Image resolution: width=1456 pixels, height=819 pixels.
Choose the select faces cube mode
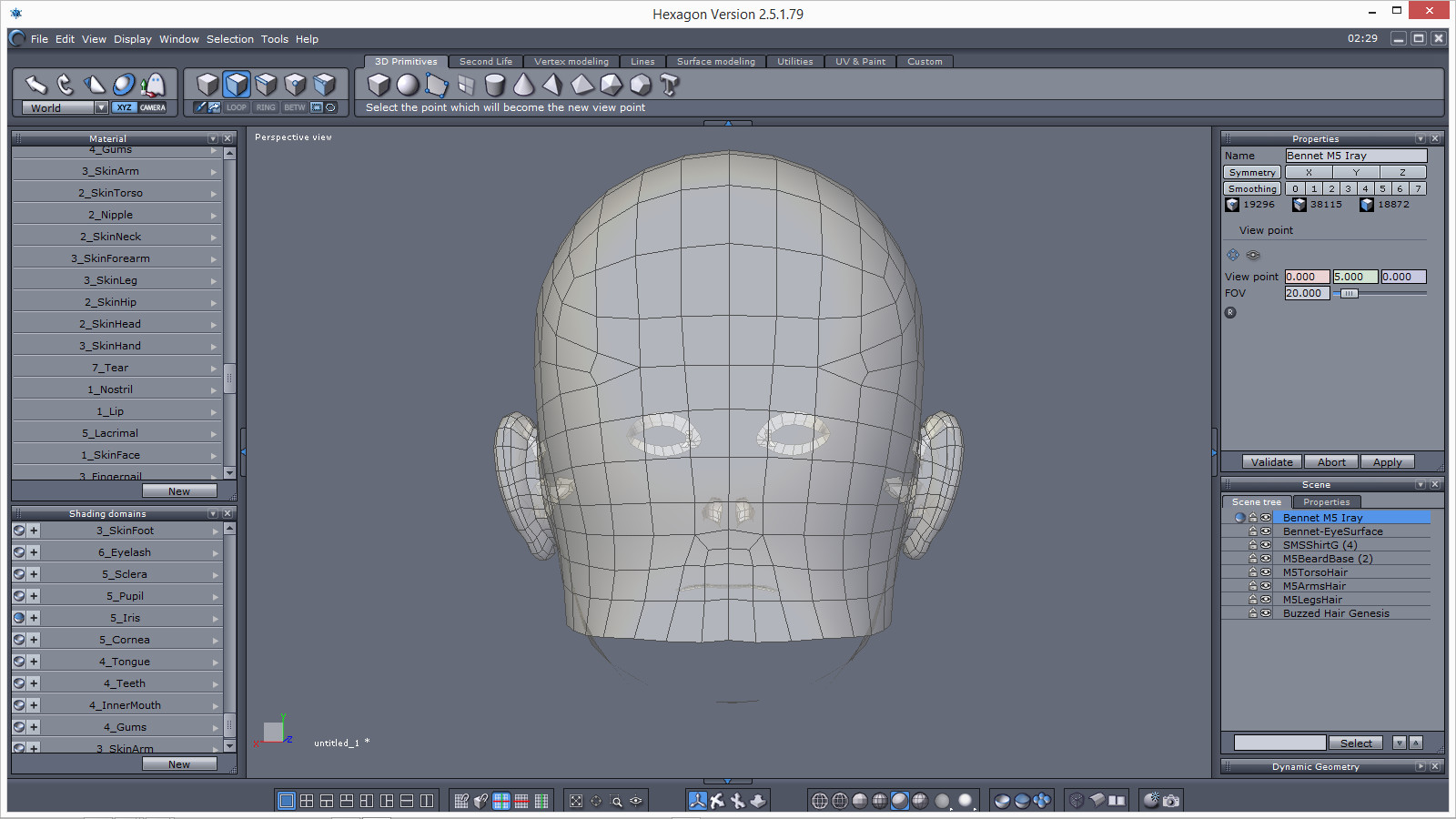(x=237, y=85)
